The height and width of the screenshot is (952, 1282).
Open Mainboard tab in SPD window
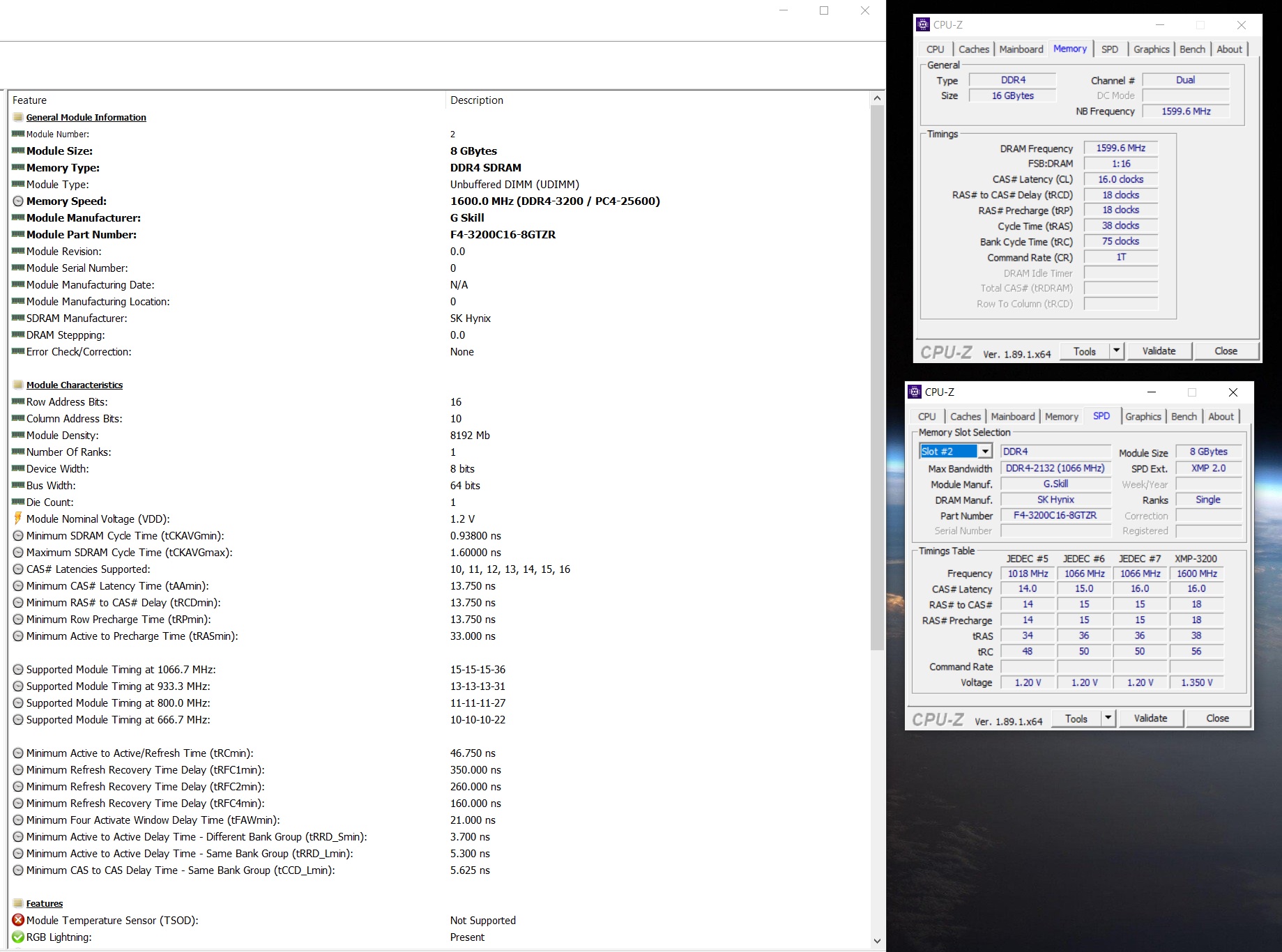pyautogui.click(x=1013, y=417)
